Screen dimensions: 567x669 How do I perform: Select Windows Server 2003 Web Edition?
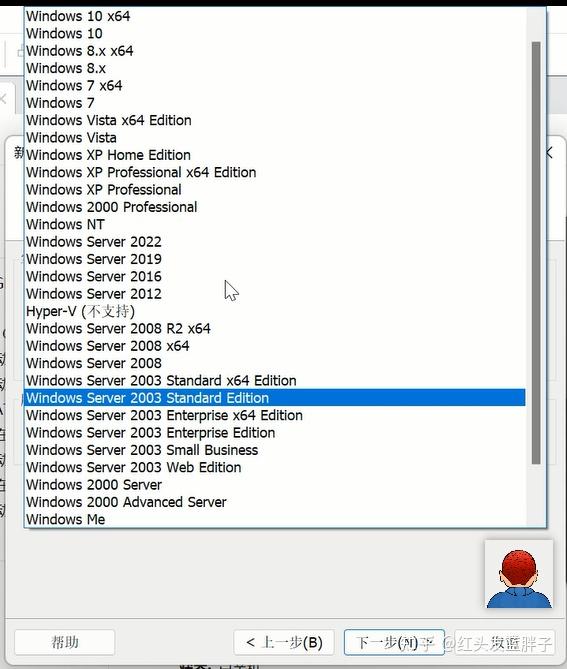275,467
